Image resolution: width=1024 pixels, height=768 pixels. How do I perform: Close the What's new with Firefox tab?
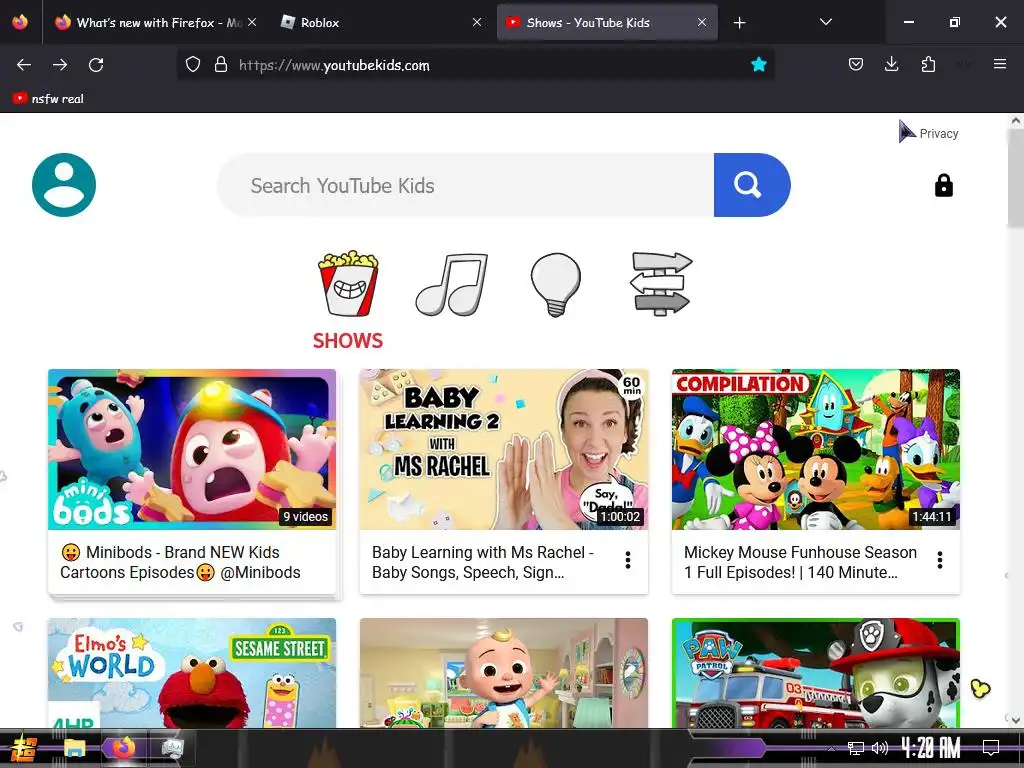252,23
